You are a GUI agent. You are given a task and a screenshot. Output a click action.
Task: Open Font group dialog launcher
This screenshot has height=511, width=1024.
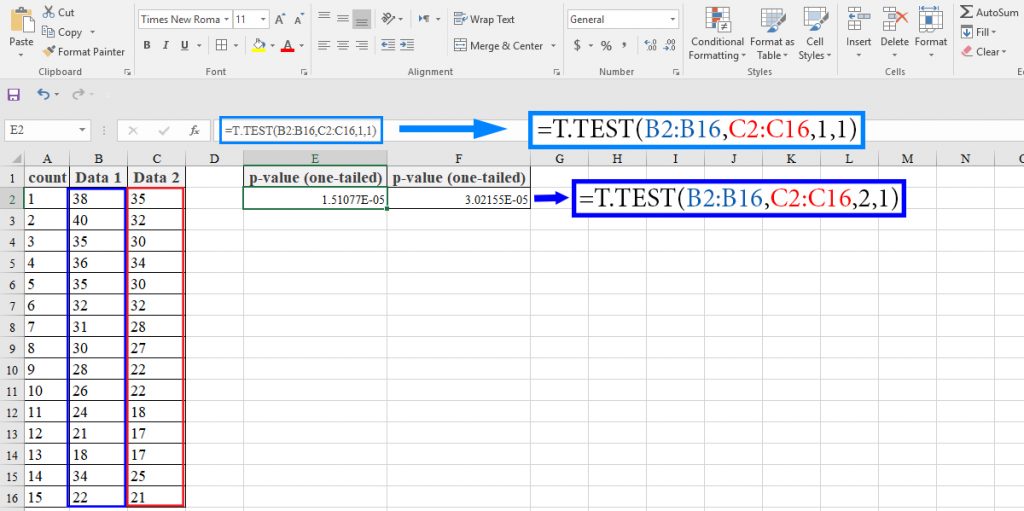304,72
